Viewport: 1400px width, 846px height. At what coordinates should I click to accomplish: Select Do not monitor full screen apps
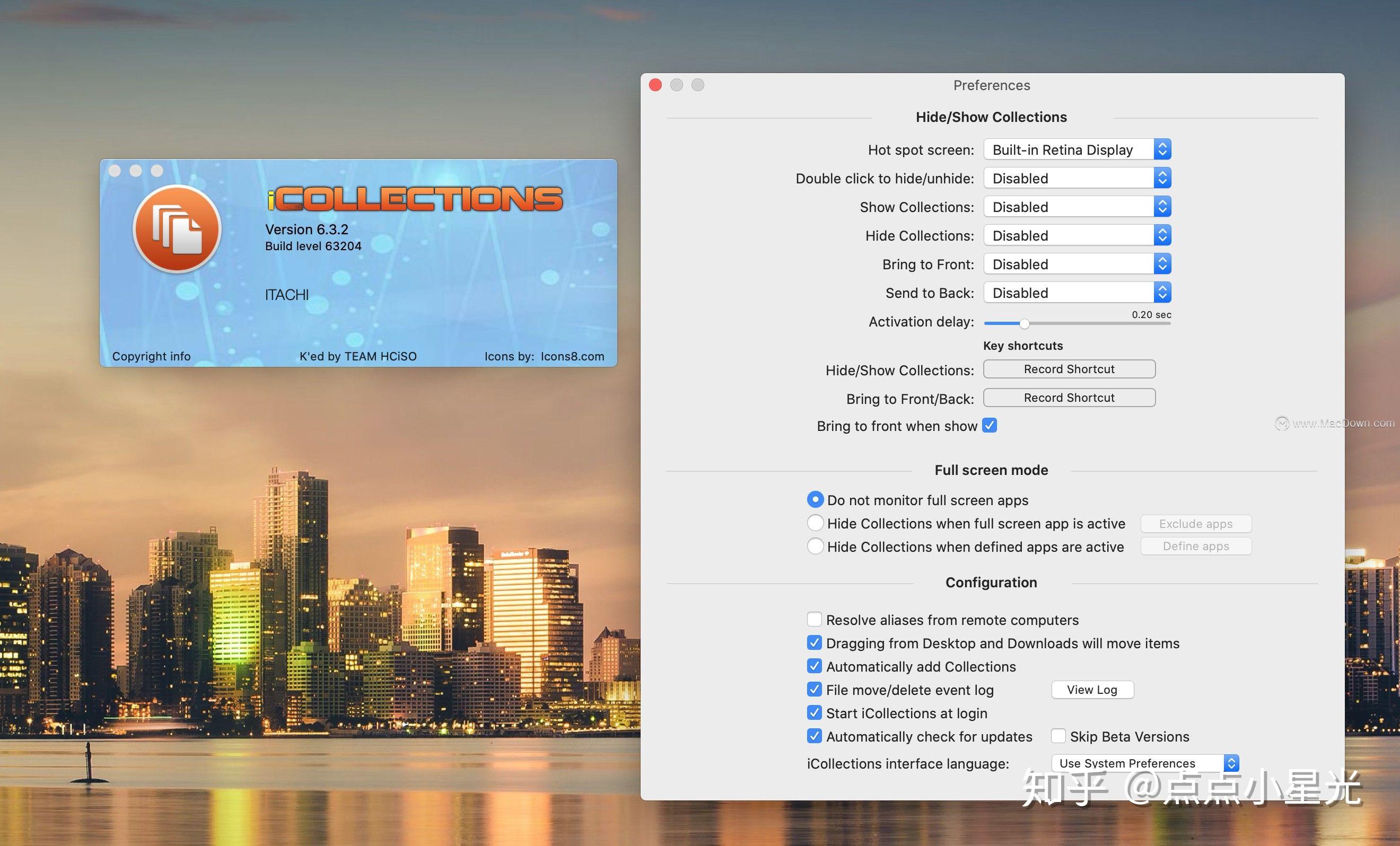pos(816,500)
